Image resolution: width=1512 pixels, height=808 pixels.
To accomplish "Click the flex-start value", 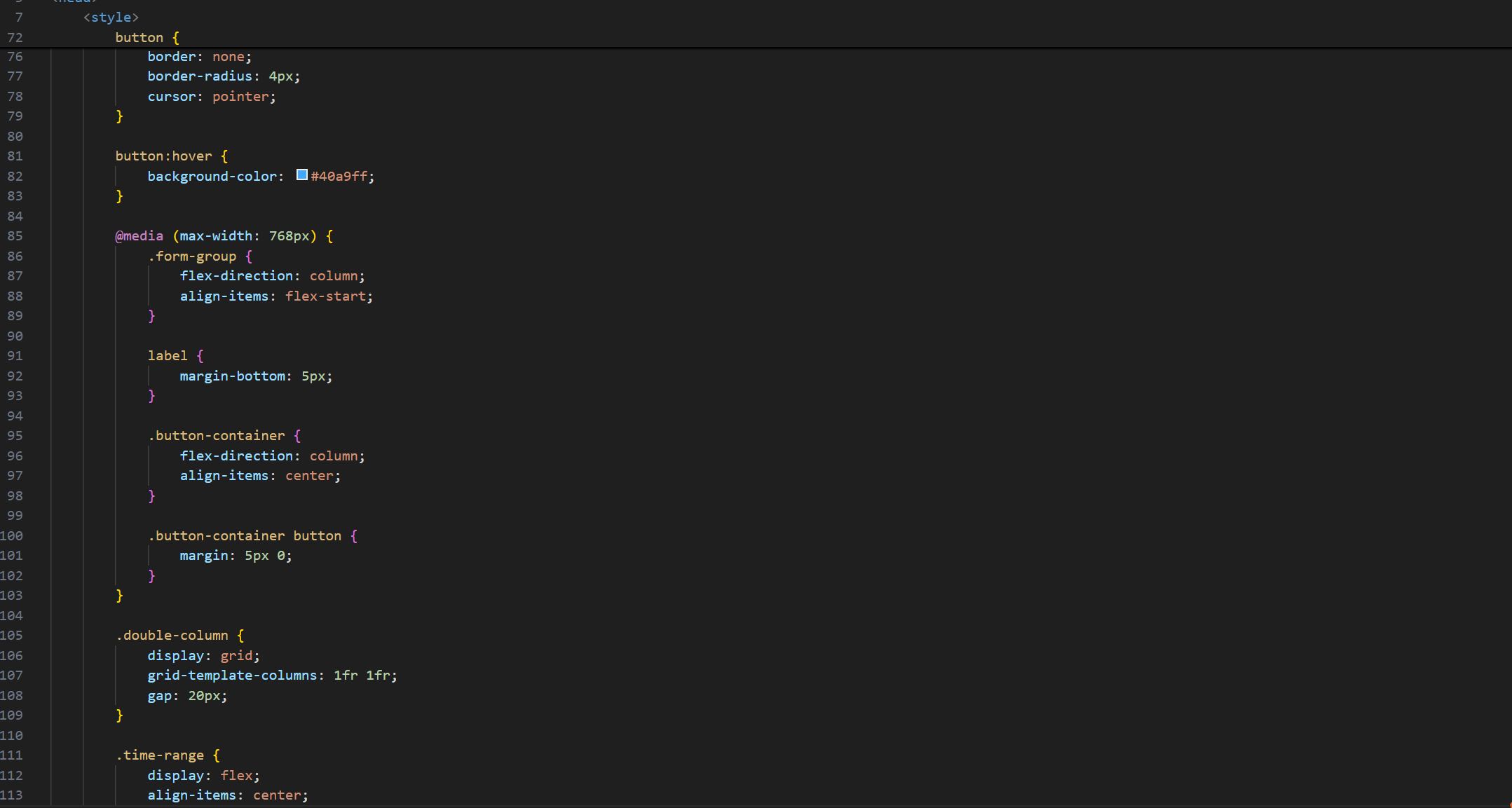I will click(x=325, y=296).
